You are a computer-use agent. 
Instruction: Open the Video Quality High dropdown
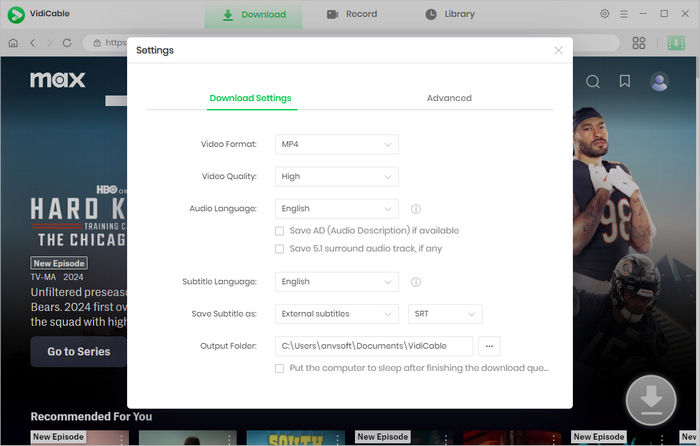pyautogui.click(x=337, y=176)
